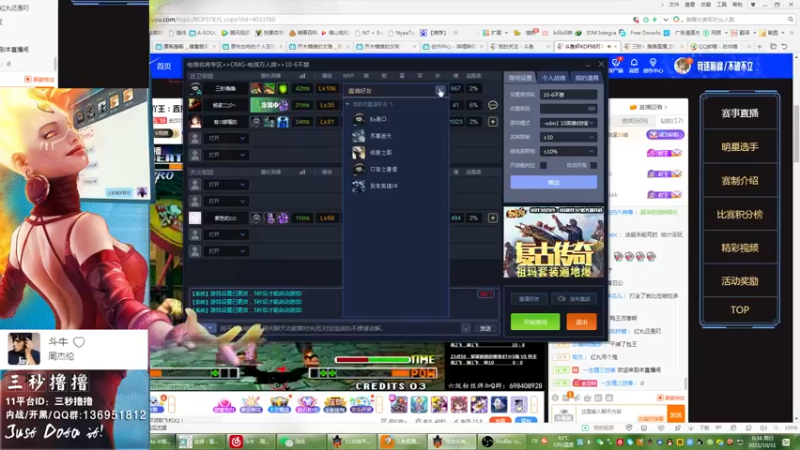The image size is (800, 450).
Task: Open second empty slot dropdown under team one
Action: click(x=226, y=155)
